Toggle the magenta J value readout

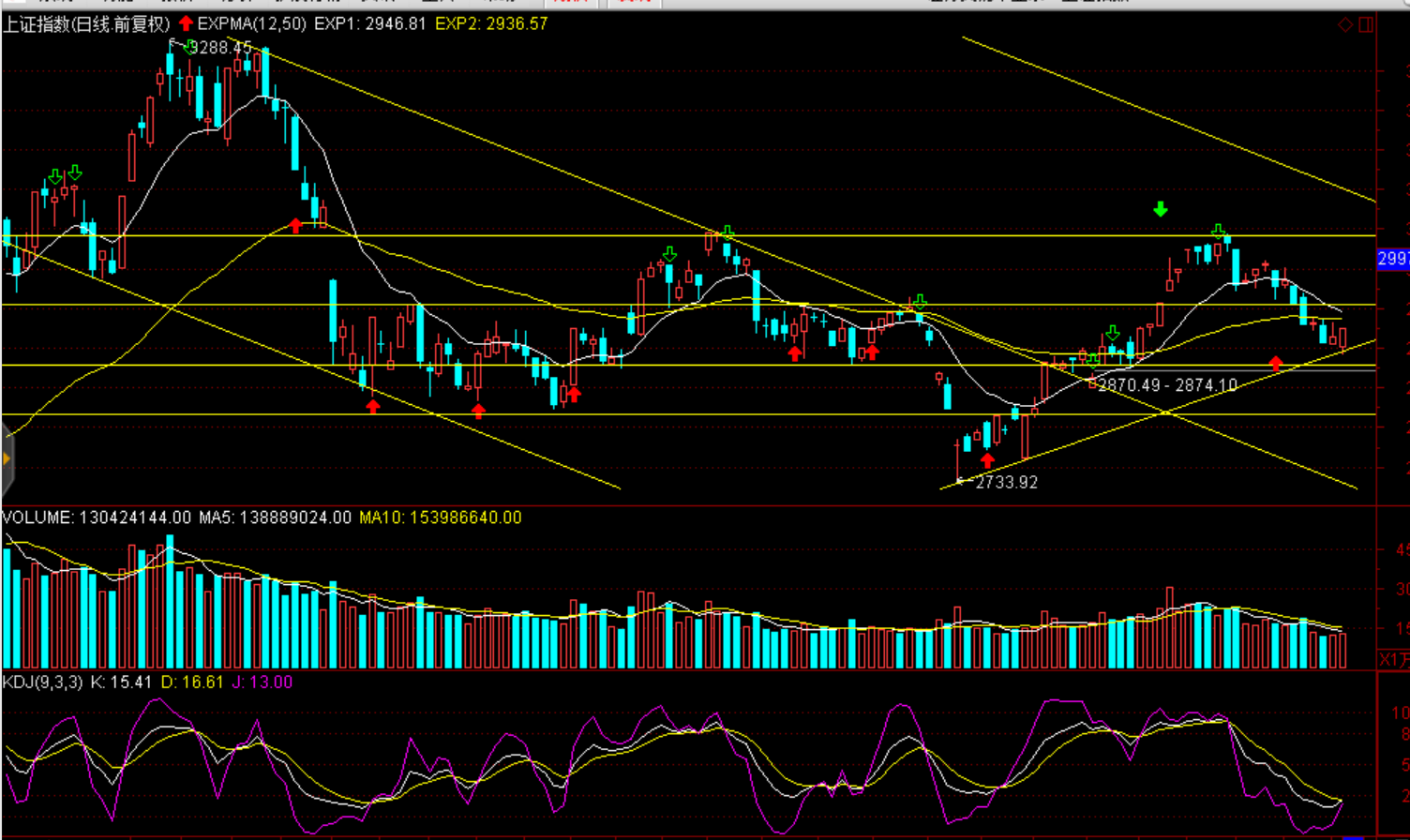tap(262, 682)
